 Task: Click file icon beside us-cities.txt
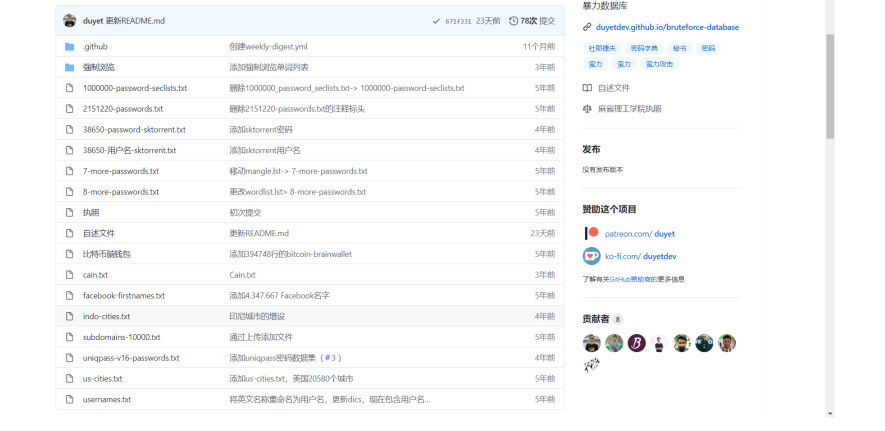pyautogui.click(x=69, y=379)
